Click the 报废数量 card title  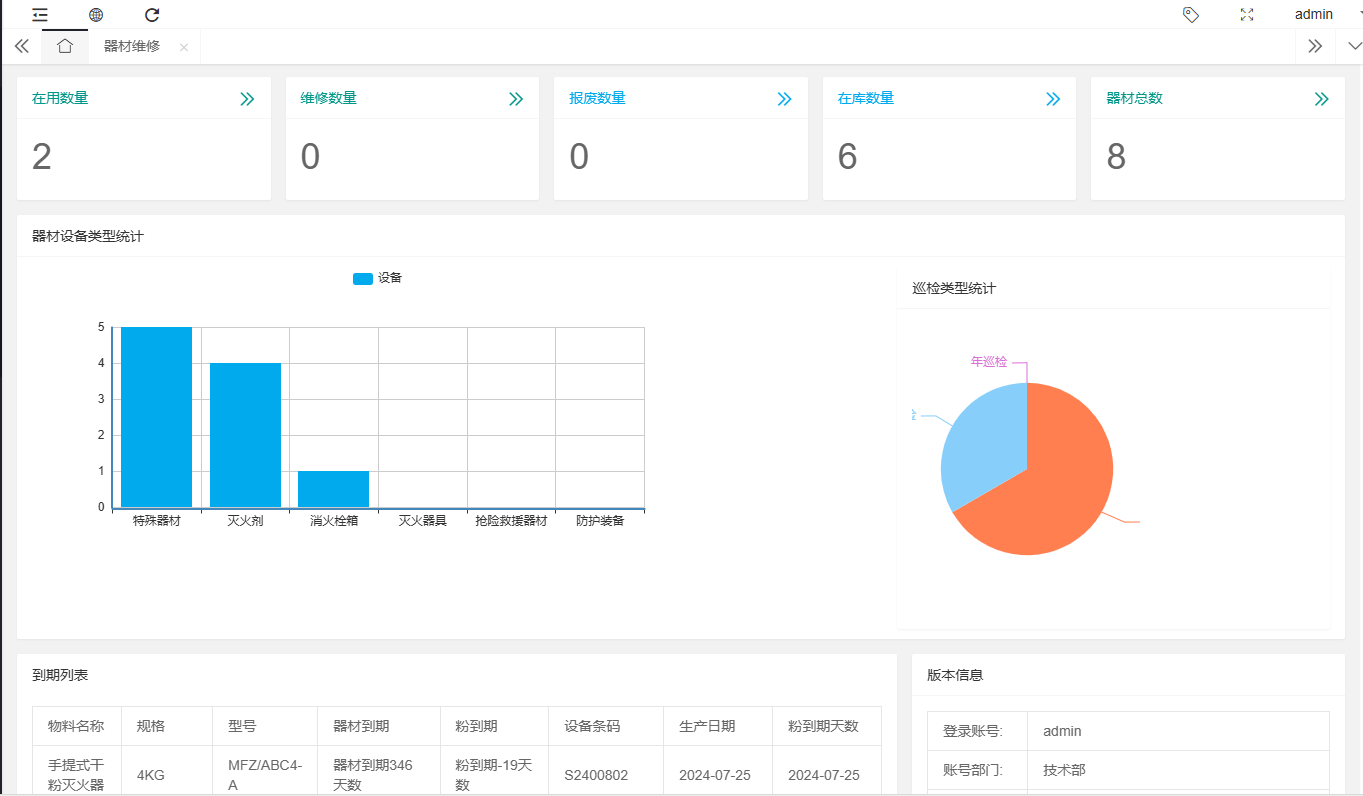click(597, 98)
